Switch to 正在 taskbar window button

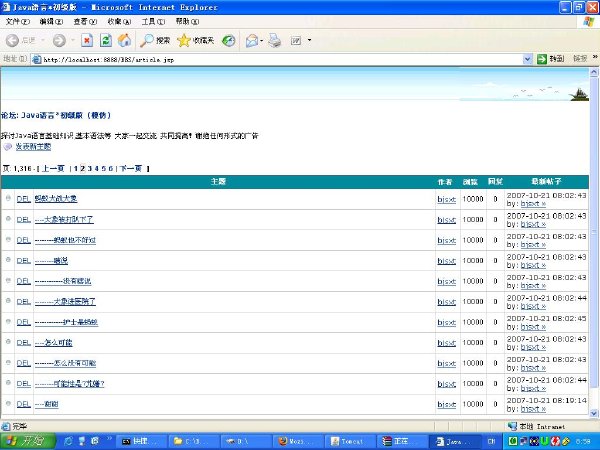click(401, 441)
